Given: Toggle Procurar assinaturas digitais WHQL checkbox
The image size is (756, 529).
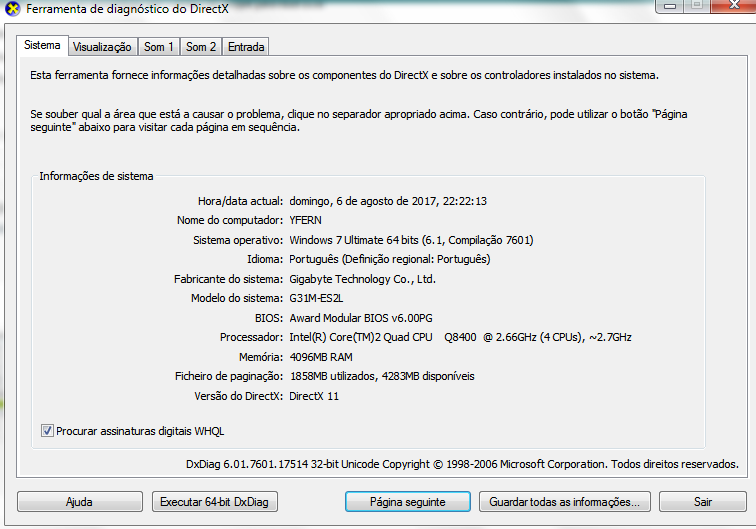Looking at the screenshot, I should tap(47, 431).
